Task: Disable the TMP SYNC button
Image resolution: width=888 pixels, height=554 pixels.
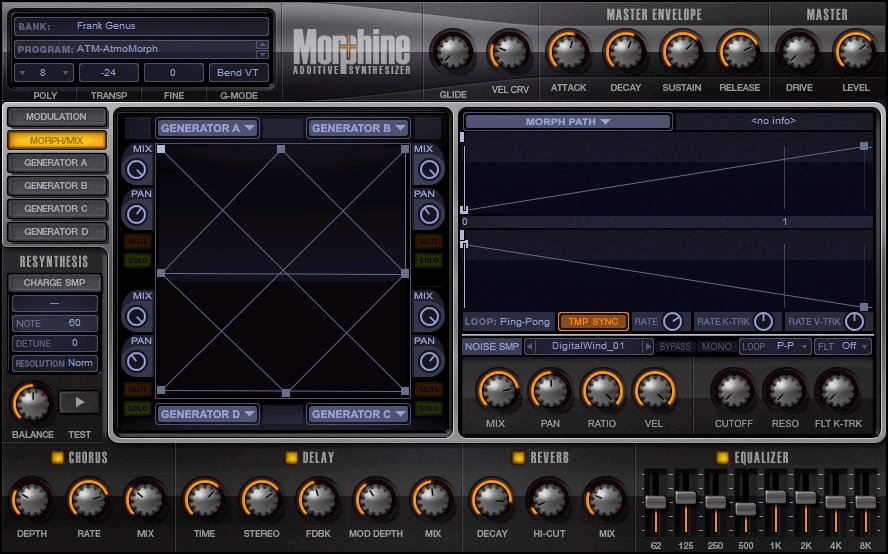Action: tap(593, 322)
